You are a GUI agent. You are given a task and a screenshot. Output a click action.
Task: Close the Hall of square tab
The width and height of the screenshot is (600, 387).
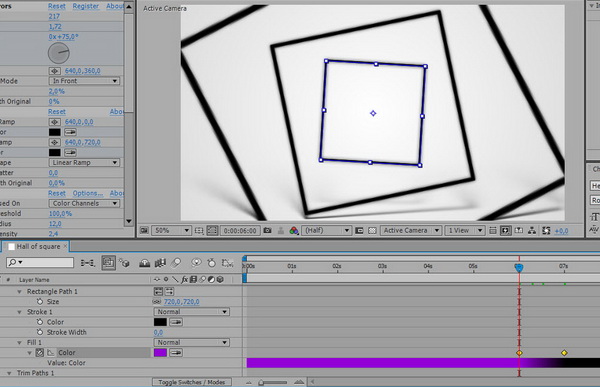[65, 246]
